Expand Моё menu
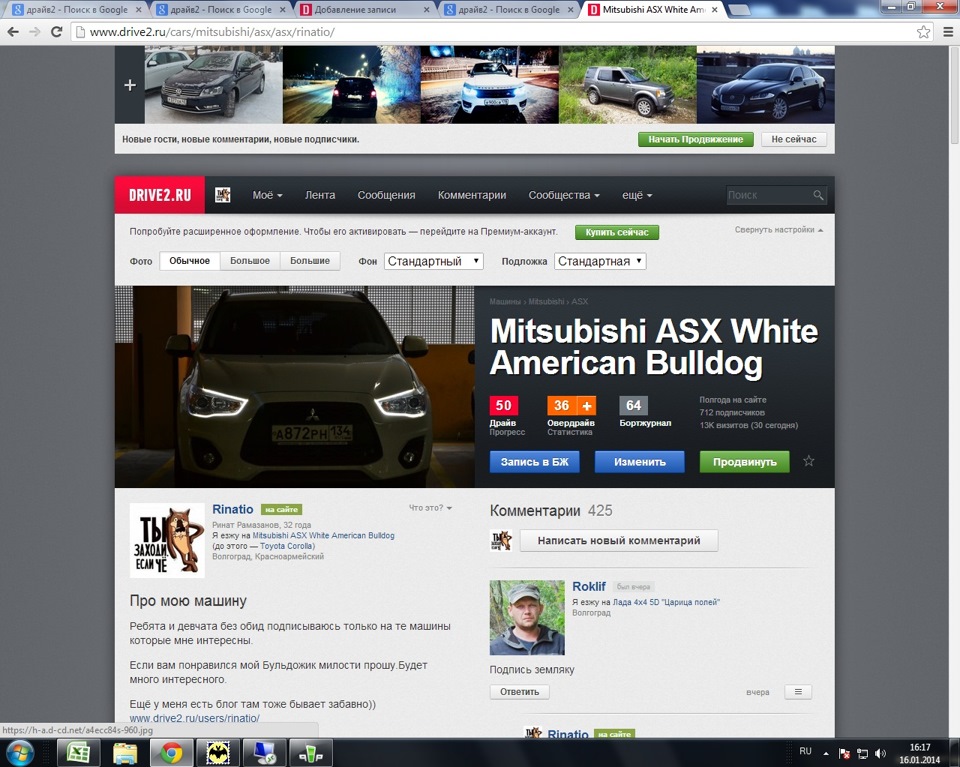Viewport: 960px width, 767px height. click(x=268, y=195)
